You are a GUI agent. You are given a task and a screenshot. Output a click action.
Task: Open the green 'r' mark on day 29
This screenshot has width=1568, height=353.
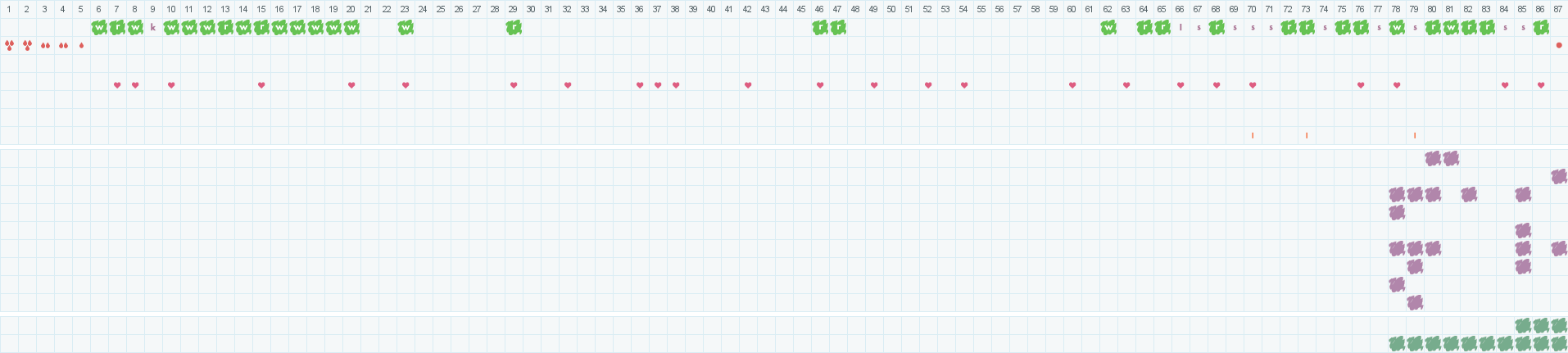click(x=514, y=28)
